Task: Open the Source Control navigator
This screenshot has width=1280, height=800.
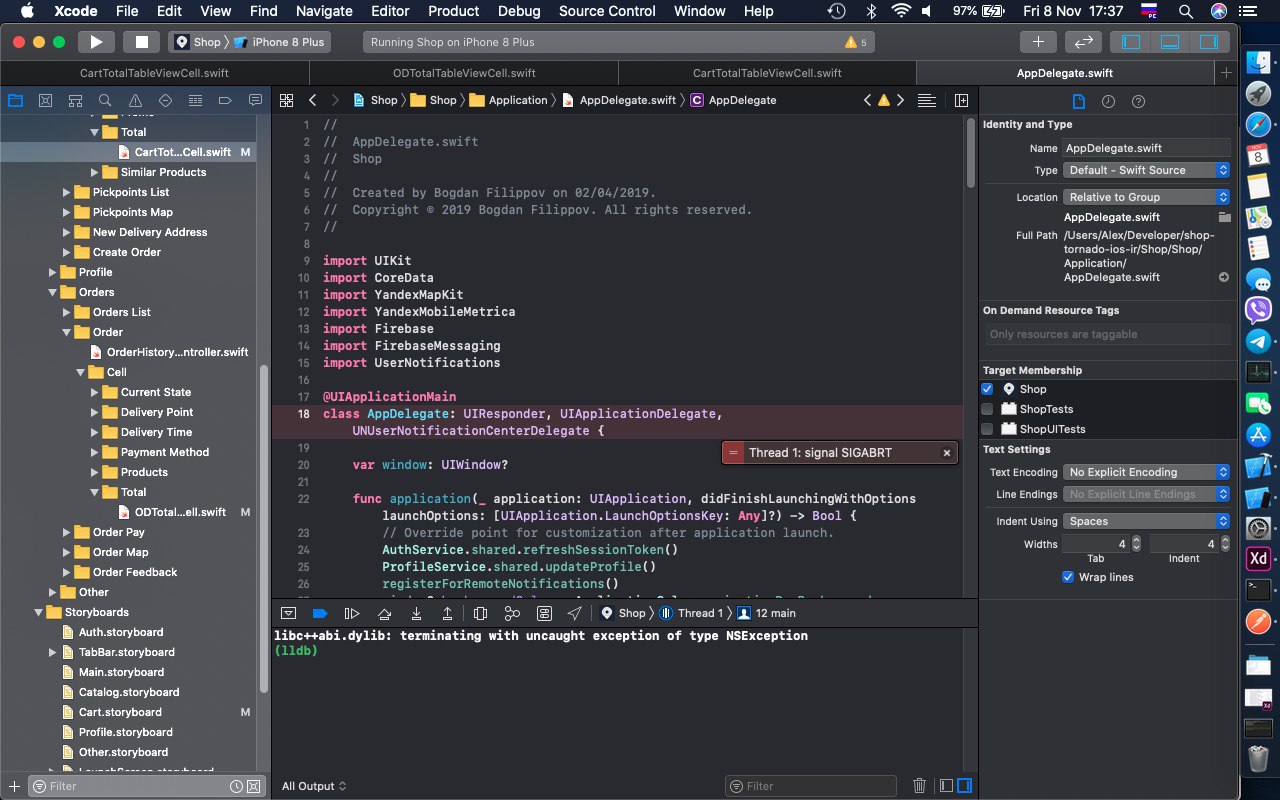Action: tap(45, 100)
